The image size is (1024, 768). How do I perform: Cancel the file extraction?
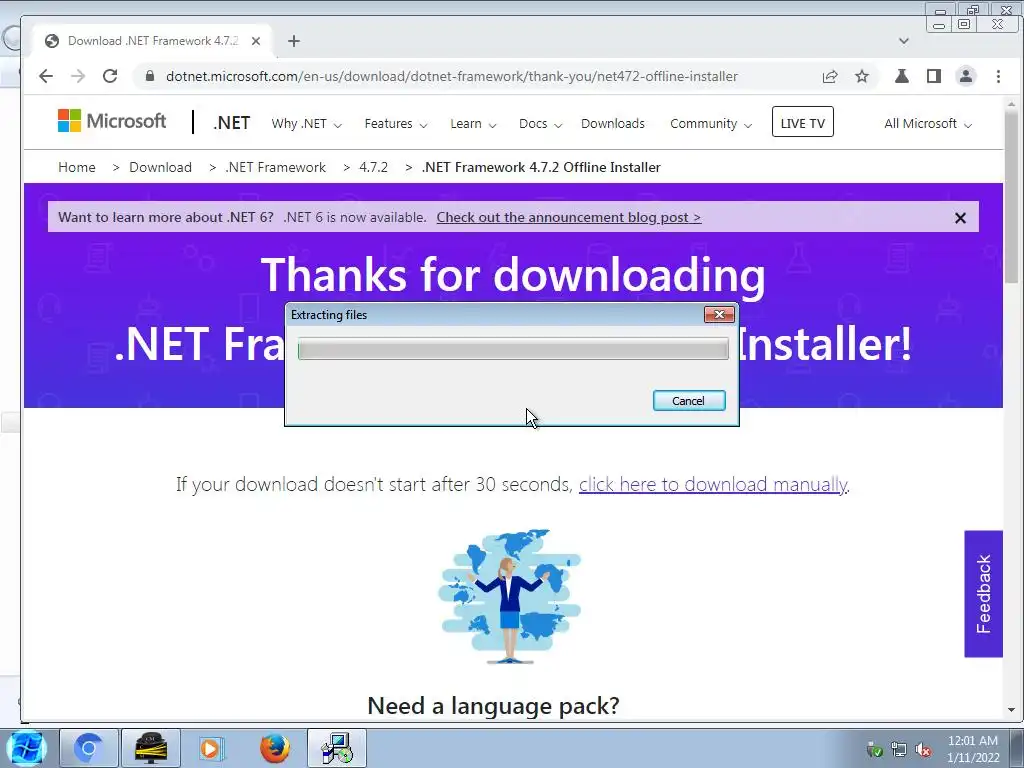click(x=689, y=401)
